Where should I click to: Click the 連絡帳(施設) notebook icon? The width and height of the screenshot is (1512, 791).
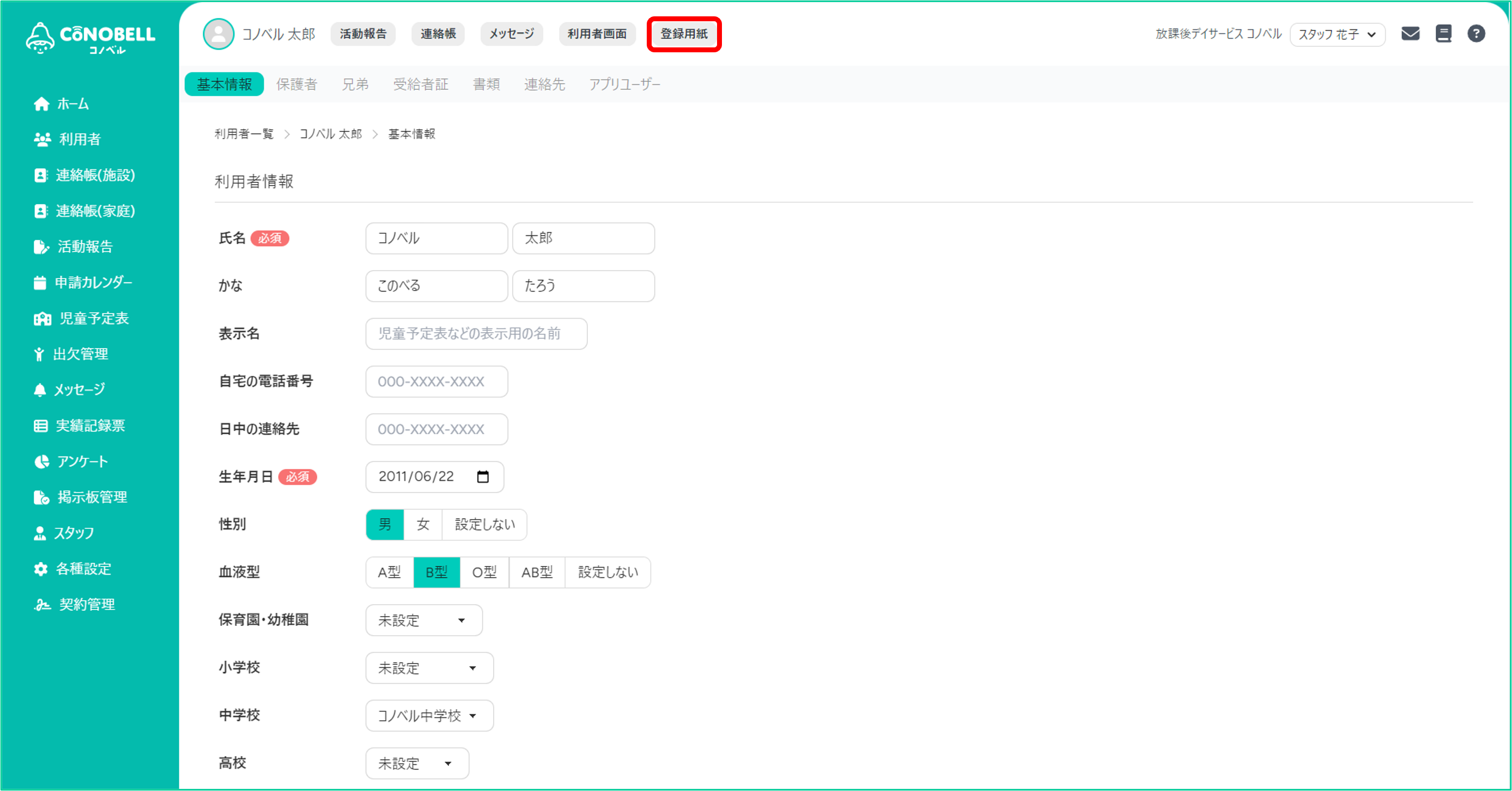pos(40,175)
